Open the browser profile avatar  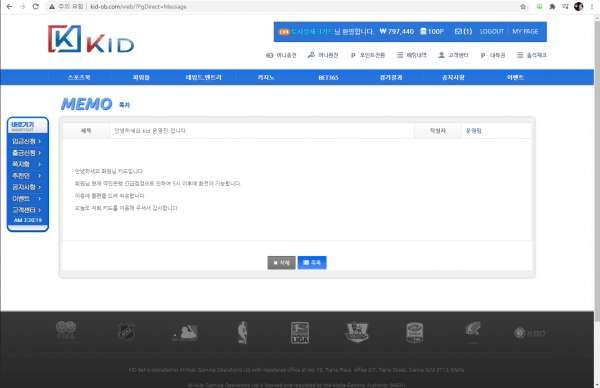[579, 7]
